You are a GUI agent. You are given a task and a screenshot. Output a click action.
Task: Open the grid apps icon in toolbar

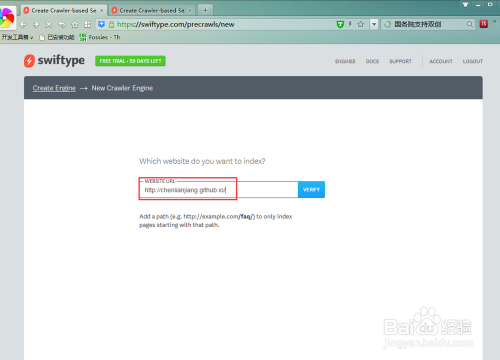(x=87, y=24)
